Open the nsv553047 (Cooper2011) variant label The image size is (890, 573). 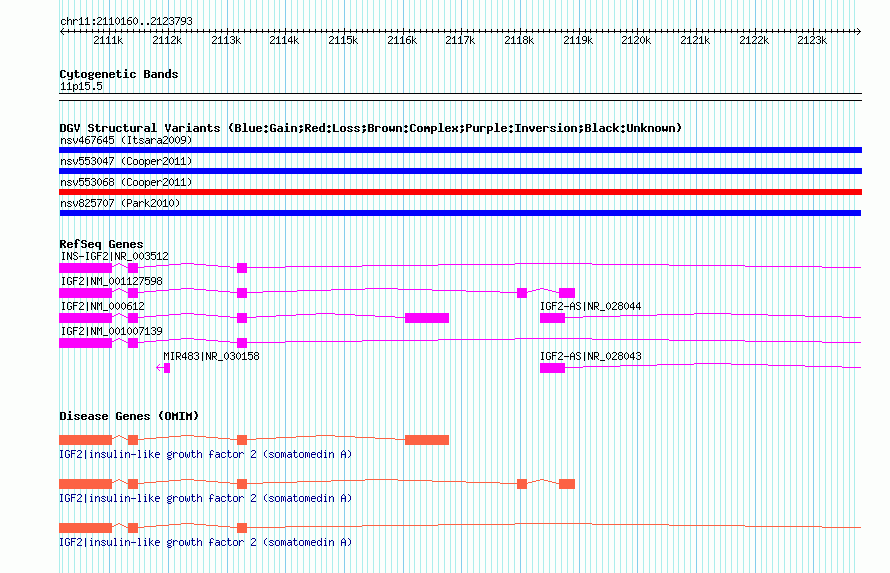click(x=126, y=161)
